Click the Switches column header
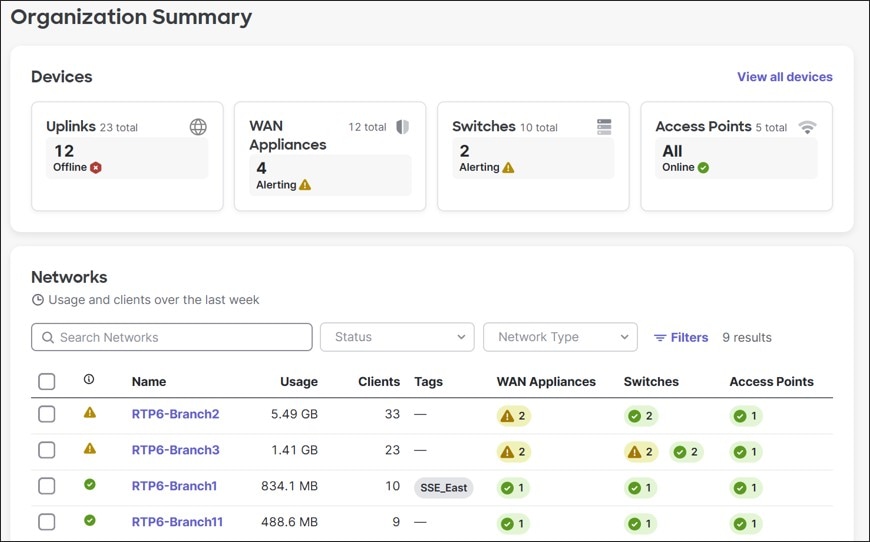 click(x=651, y=382)
